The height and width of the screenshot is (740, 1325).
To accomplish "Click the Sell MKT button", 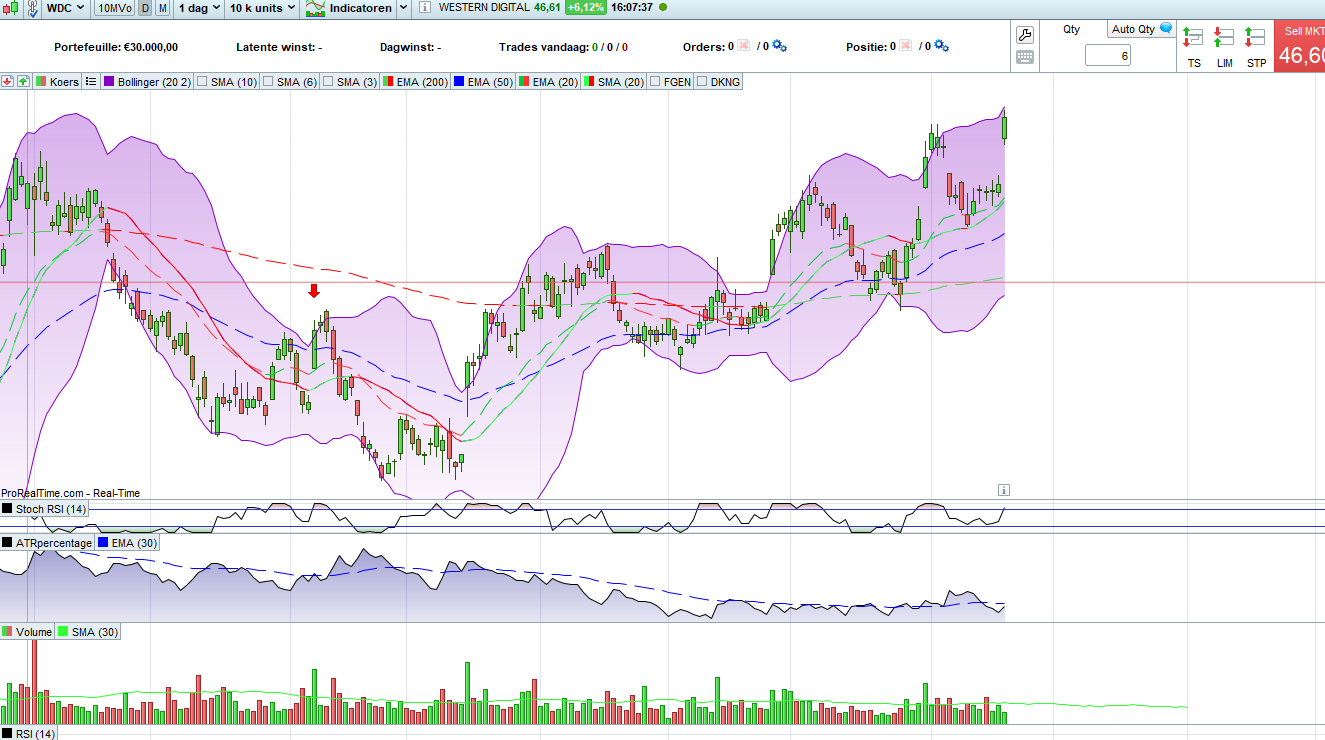I will click(x=1300, y=47).
